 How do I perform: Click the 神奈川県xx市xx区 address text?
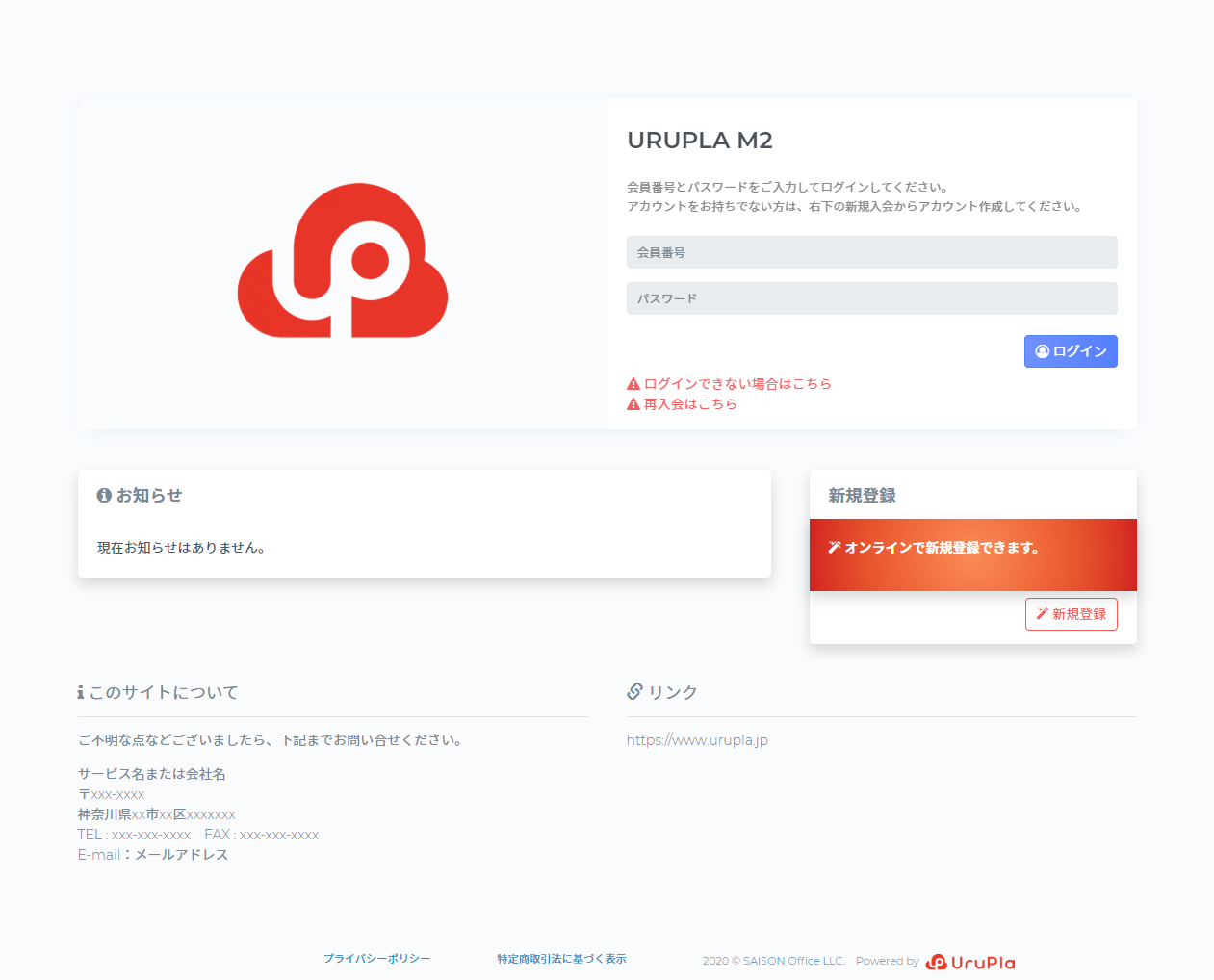pyautogui.click(x=157, y=814)
